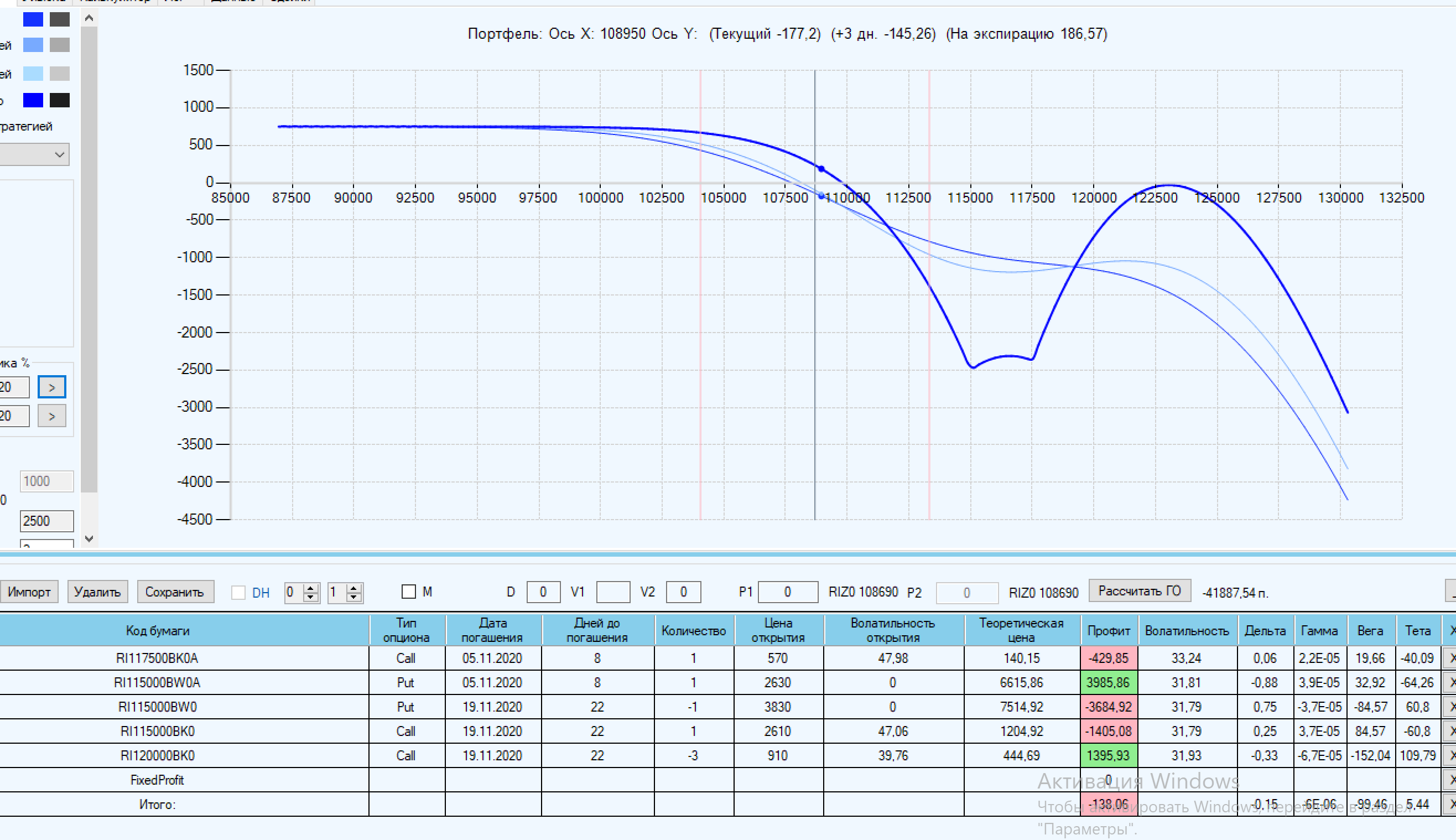Screen dimensions: 1456x840
Task: Pick the bright blue swatch in top row
Action: click(33, 19)
